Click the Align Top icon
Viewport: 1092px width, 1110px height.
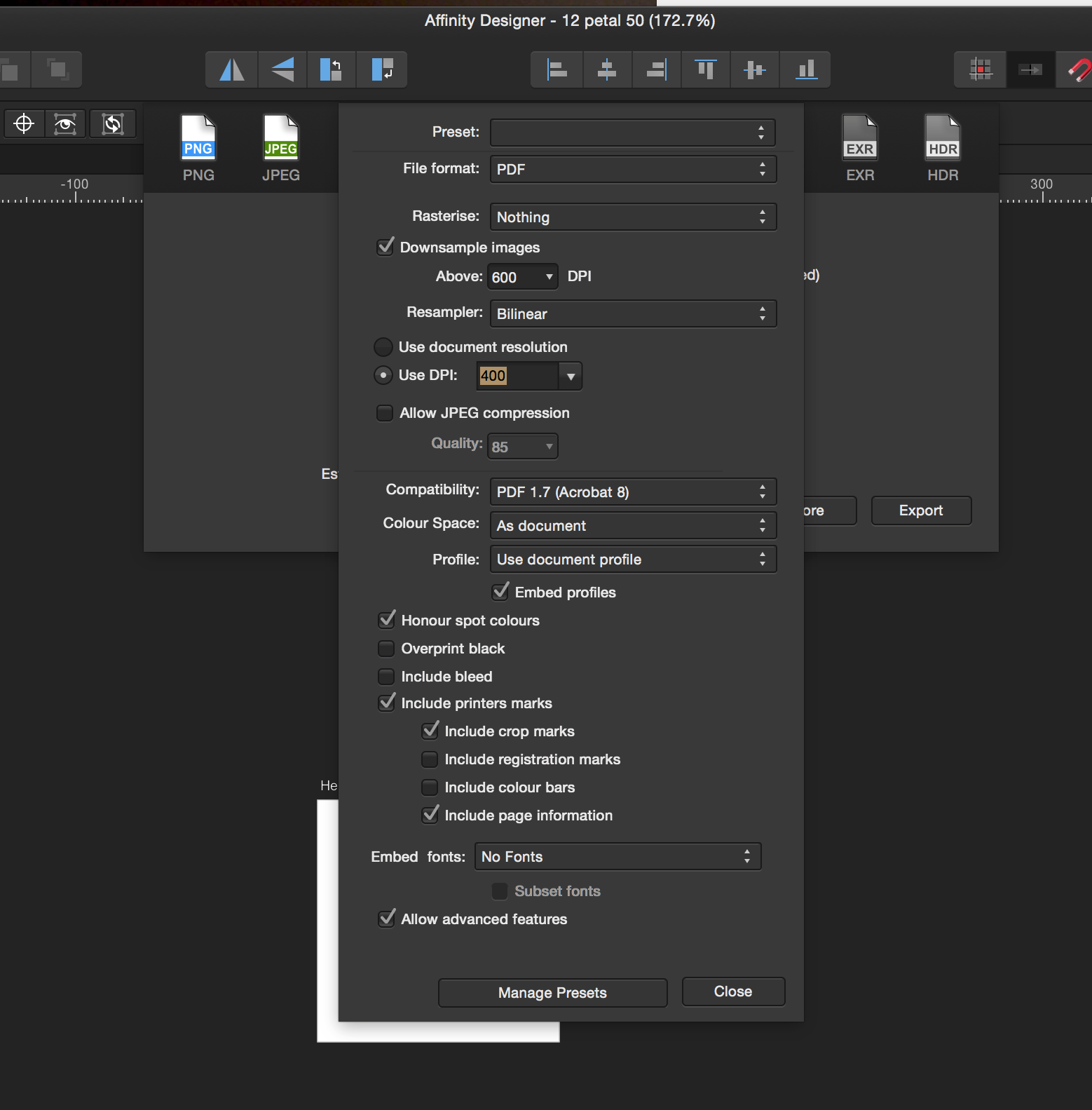pyautogui.click(x=705, y=69)
